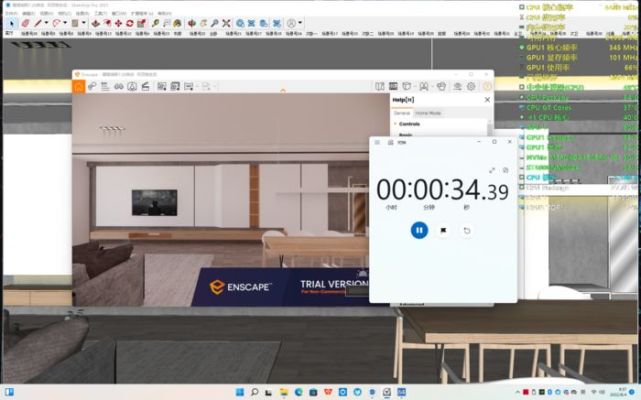Pause the running stopwatch

click(419, 230)
